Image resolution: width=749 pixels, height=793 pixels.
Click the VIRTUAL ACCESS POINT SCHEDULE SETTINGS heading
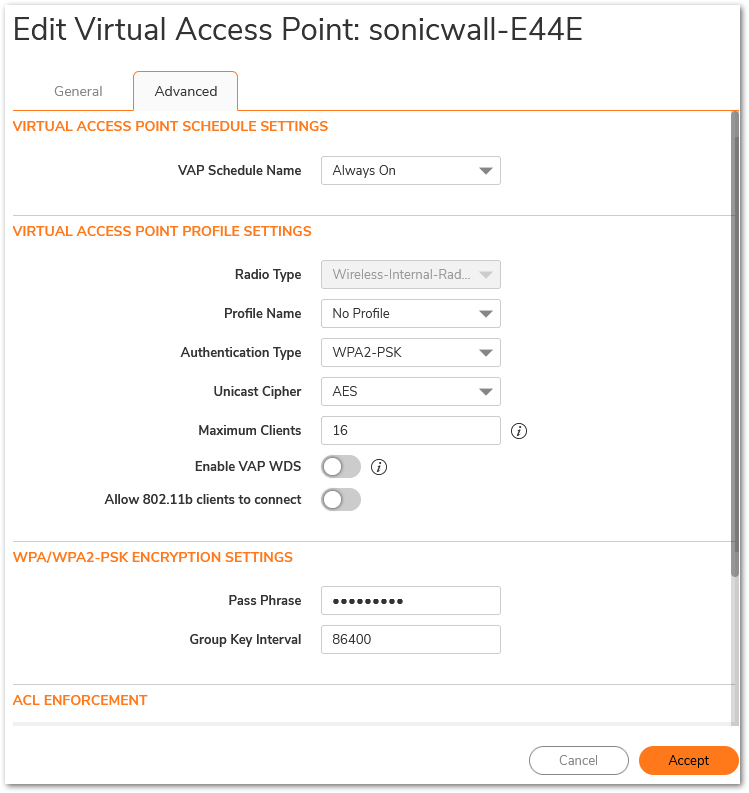(170, 126)
